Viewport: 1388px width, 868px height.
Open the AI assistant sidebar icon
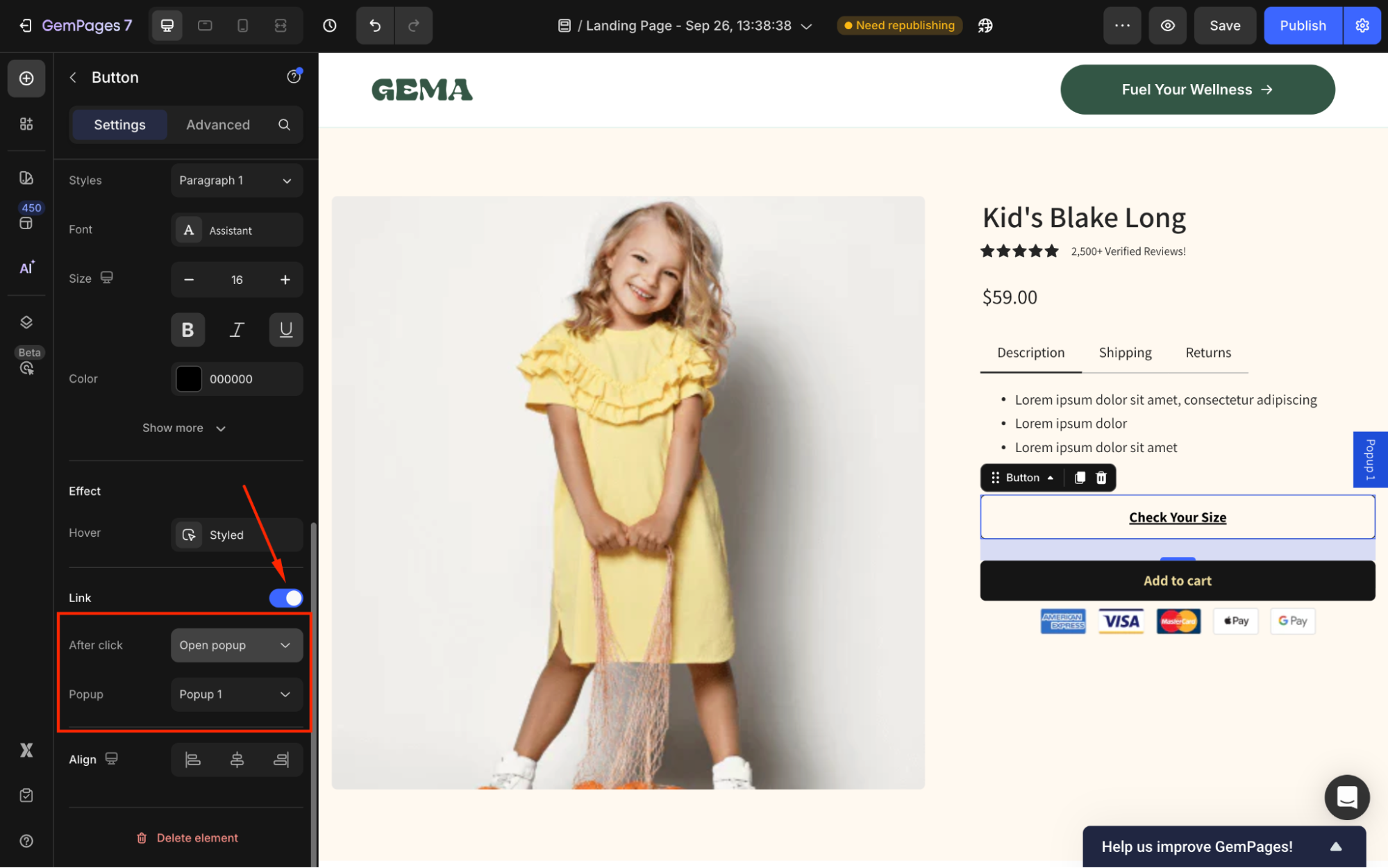coord(26,268)
